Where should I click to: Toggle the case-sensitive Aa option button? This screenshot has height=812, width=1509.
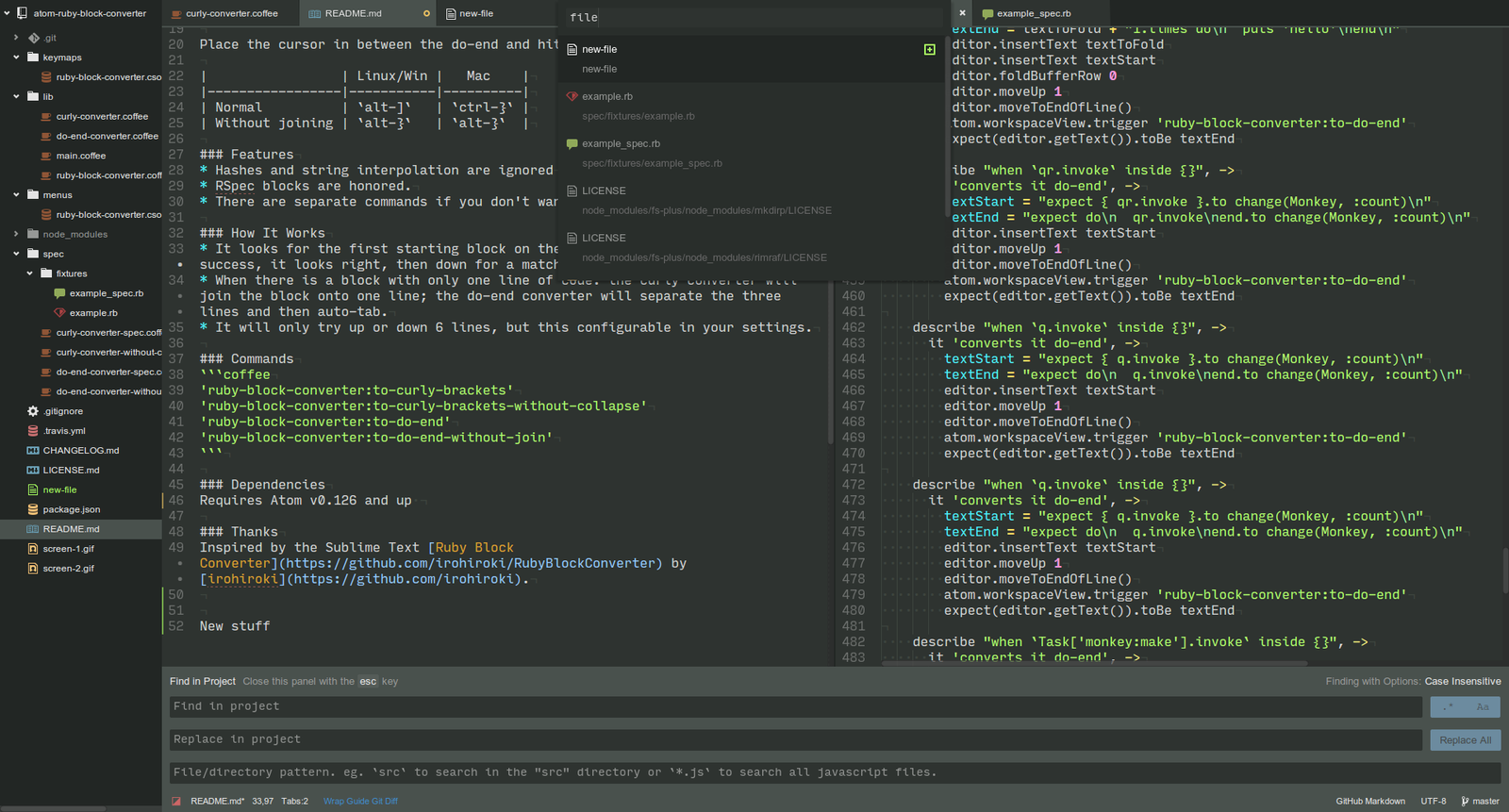[x=1483, y=707]
